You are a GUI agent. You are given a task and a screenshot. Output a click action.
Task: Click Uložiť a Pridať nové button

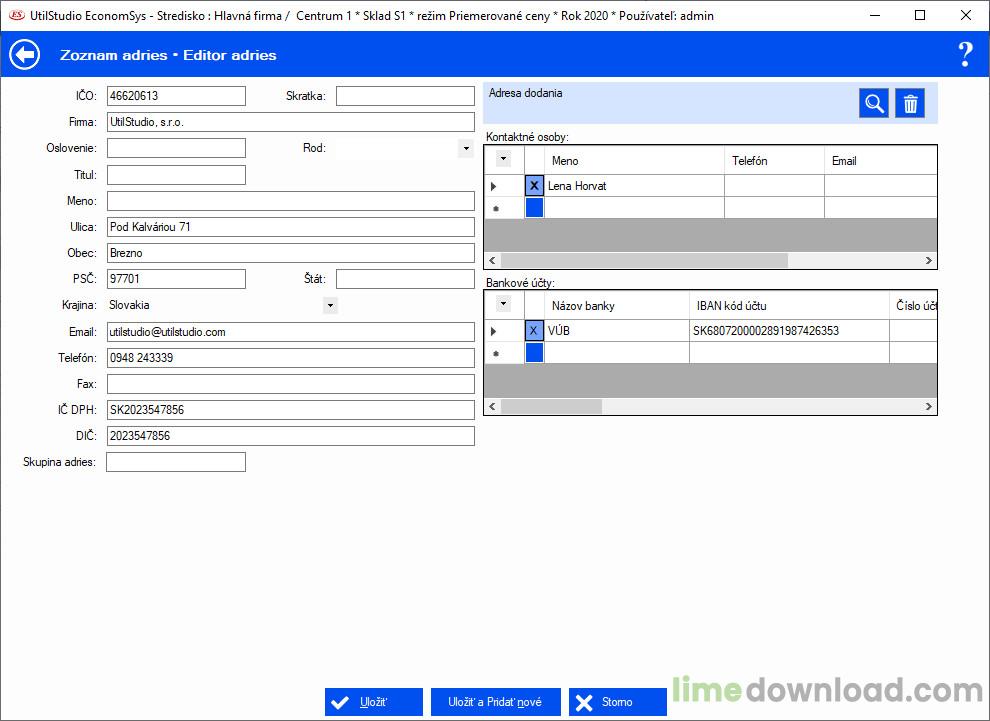point(496,702)
